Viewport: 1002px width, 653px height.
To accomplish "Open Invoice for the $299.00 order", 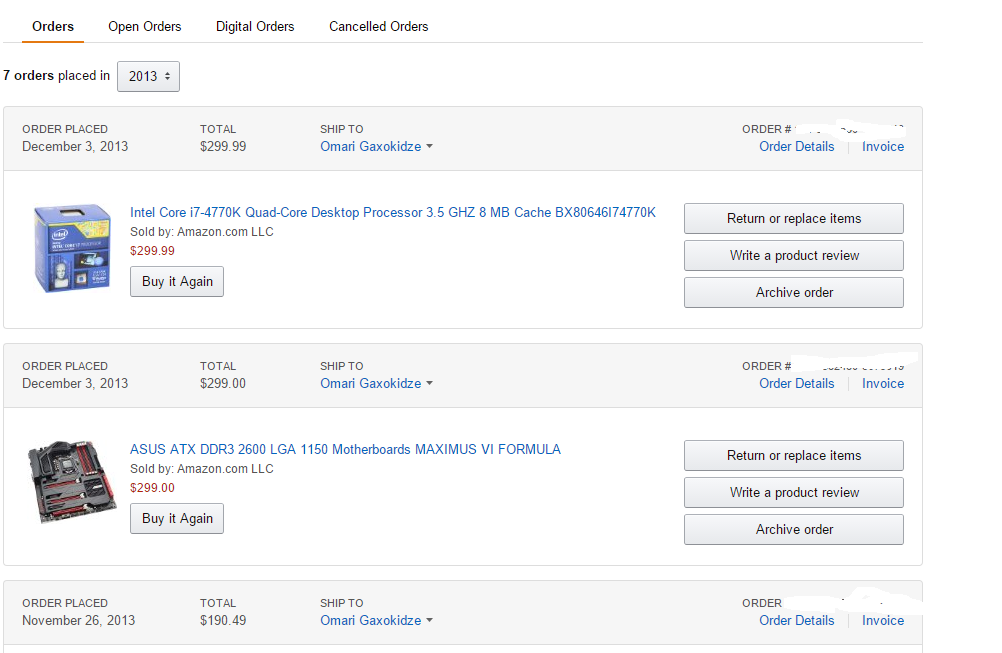I will [x=883, y=383].
